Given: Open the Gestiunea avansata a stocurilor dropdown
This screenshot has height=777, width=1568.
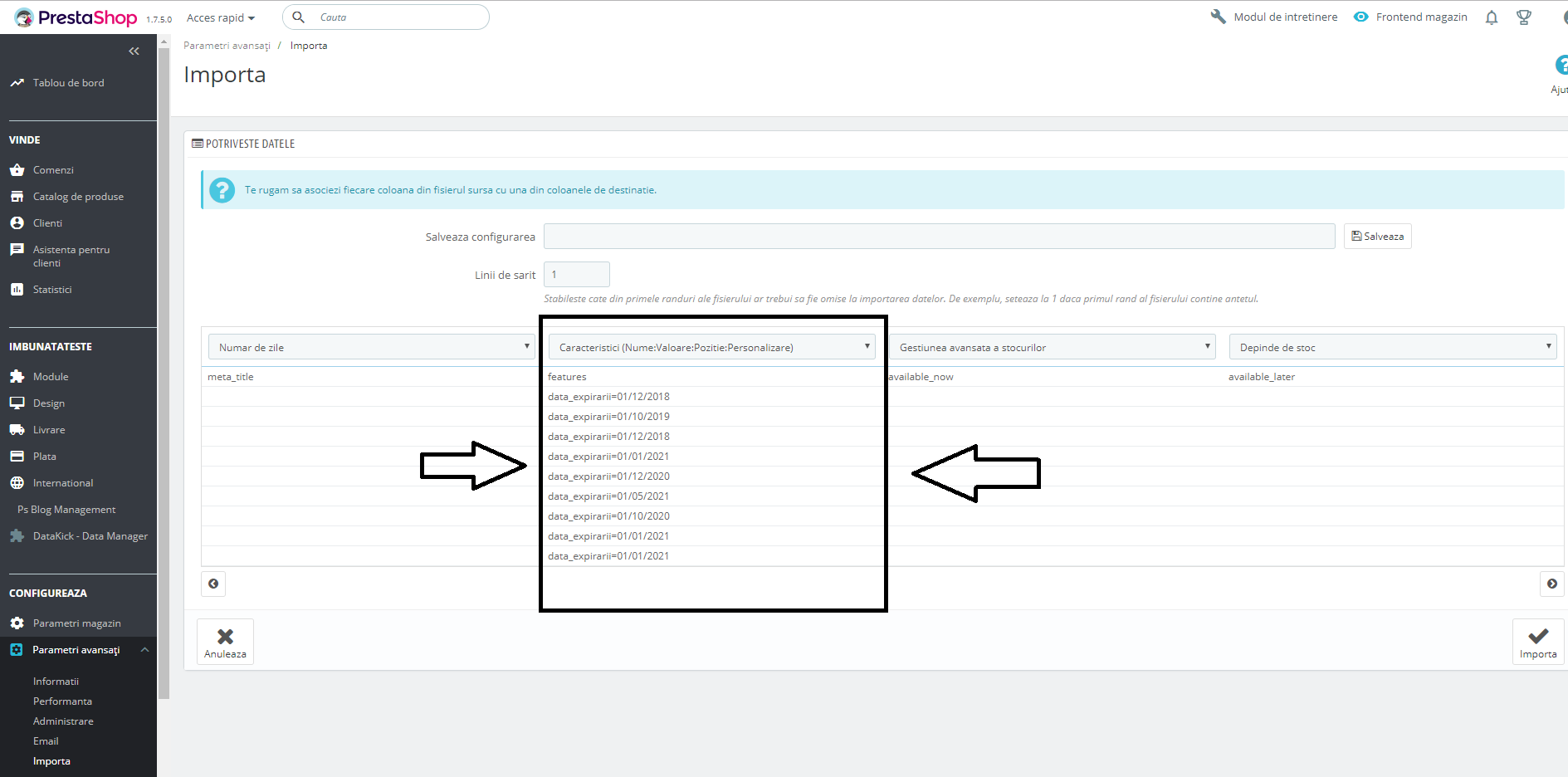Looking at the screenshot, I should (1052, 347).
